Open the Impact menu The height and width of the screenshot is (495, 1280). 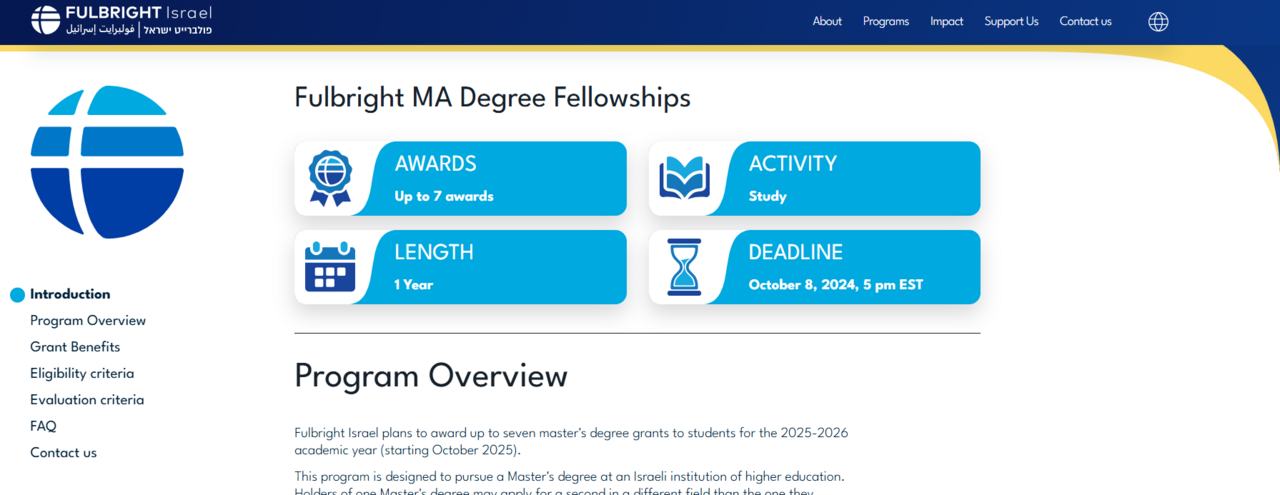click(946, 21)
